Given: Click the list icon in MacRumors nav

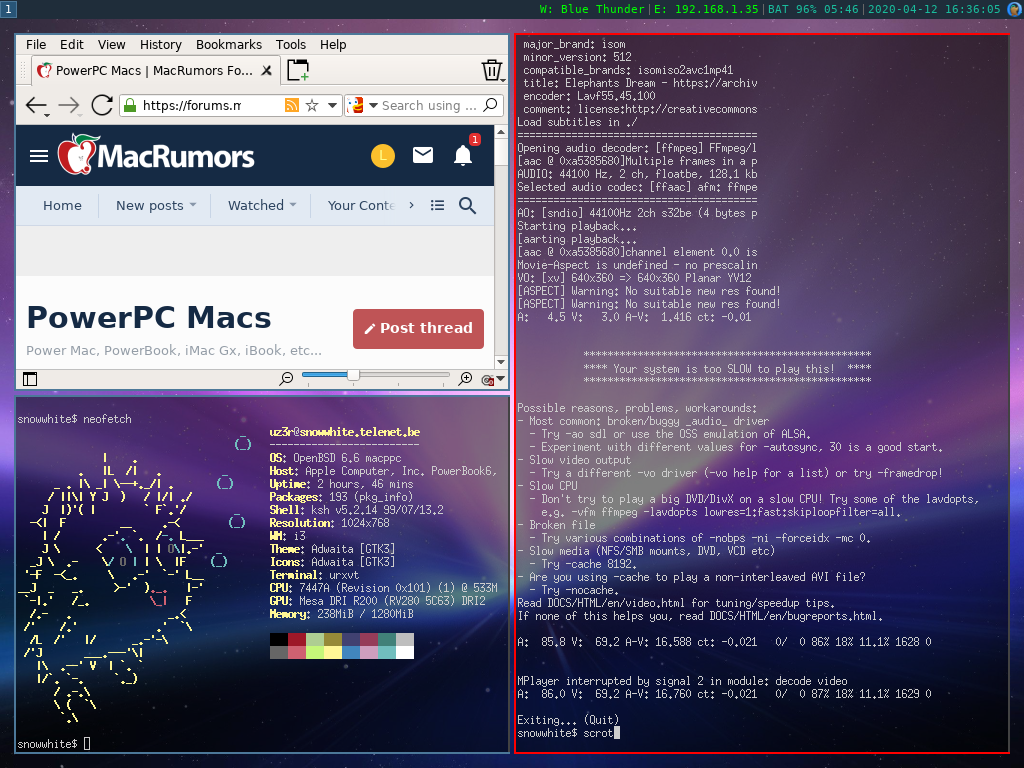Looking at the screenshot, I should pos(438,205).
